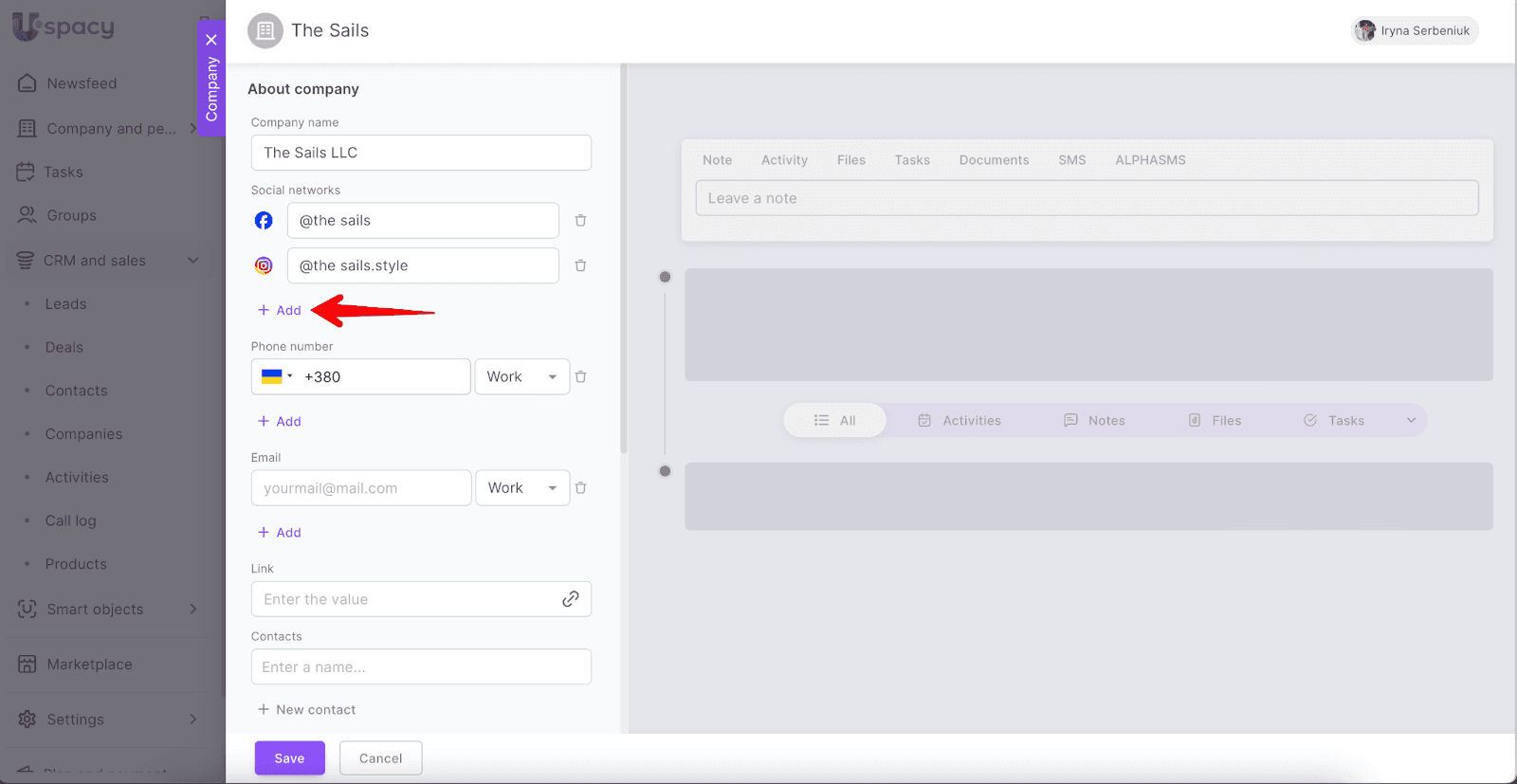Show All items in timeline filter

(834, 421)
